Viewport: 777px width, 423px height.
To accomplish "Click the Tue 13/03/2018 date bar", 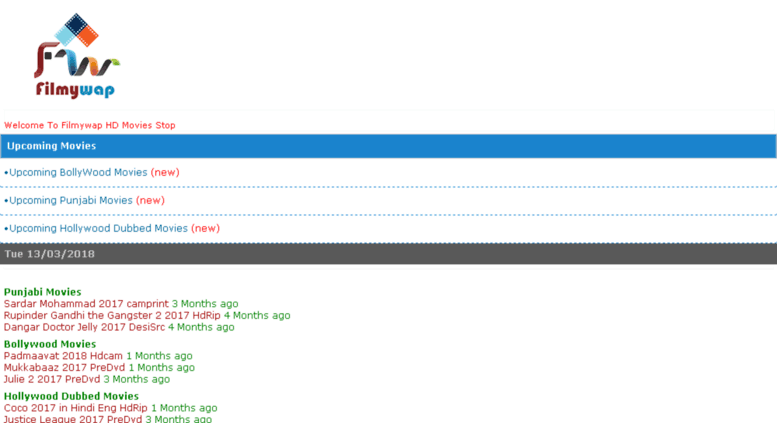I will [388, 254].
